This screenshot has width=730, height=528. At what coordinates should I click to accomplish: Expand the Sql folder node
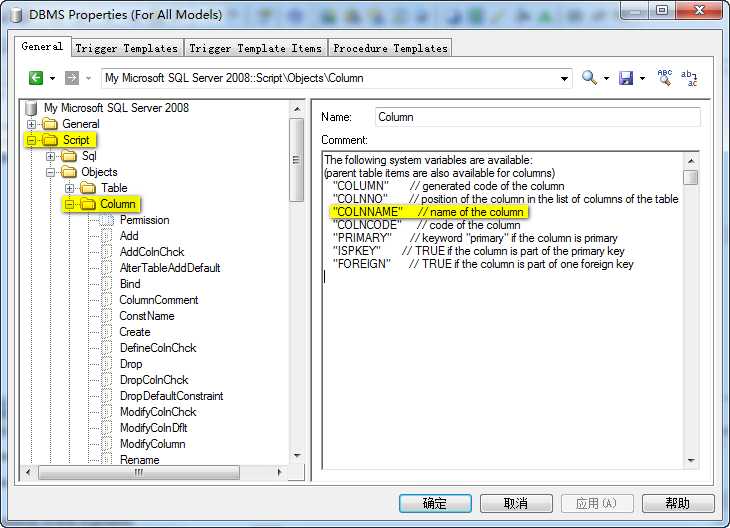[50, 156]
